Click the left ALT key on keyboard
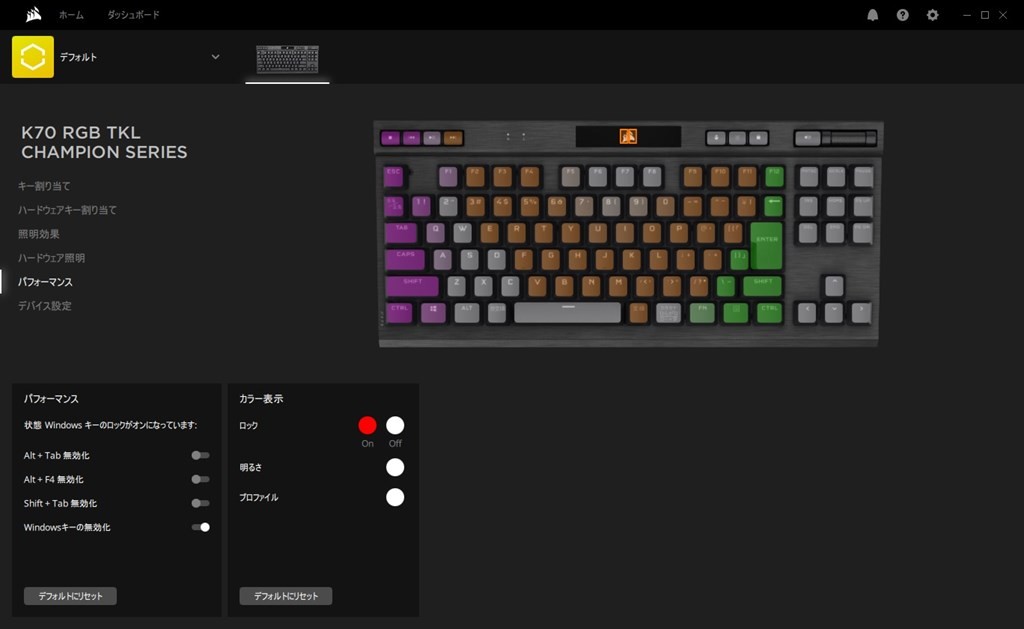 466,312
